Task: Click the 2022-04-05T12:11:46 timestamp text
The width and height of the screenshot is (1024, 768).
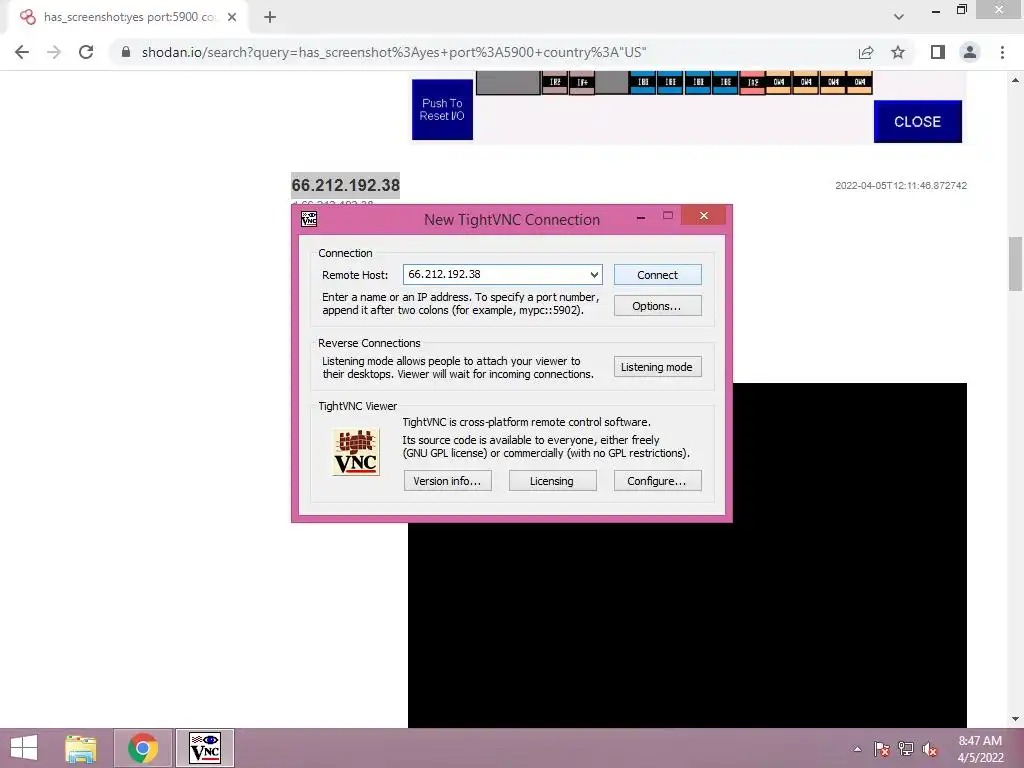Action: (x=901, y=186)
